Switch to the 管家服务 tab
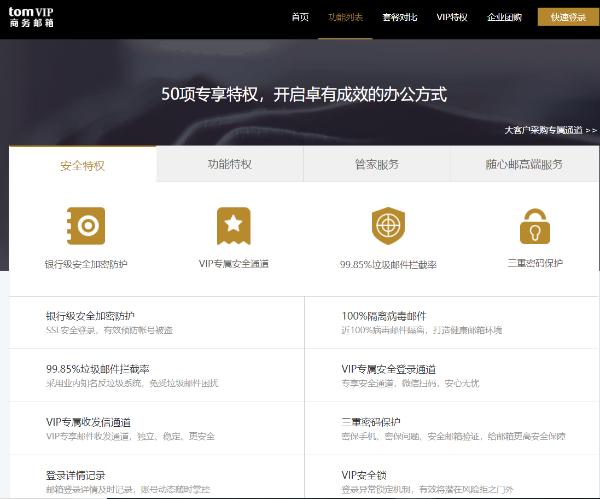This screenshot has width=600, height=499. pos(376,164)
